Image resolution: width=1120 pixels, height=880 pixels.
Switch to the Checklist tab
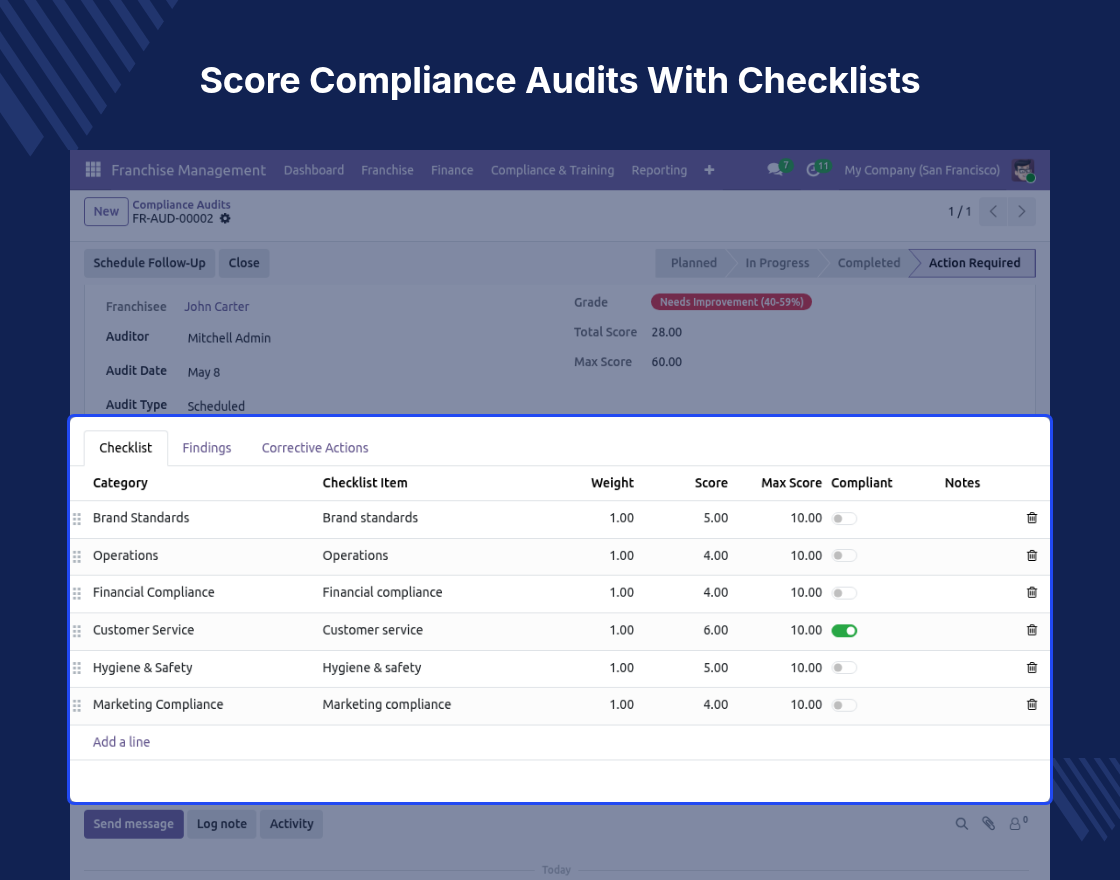[126, 448]
